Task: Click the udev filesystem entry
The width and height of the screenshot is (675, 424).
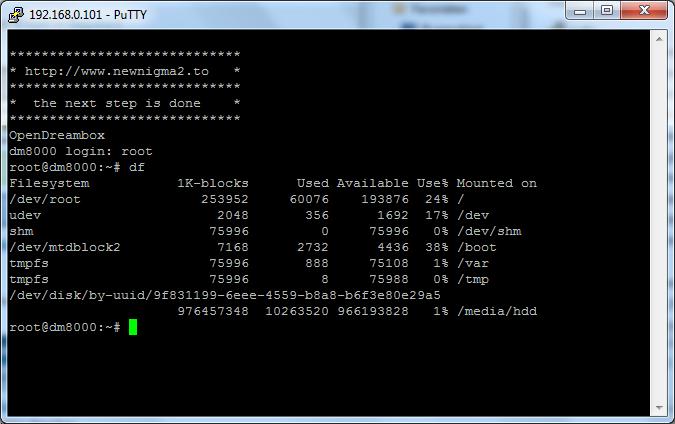Action: coord(25,215)
